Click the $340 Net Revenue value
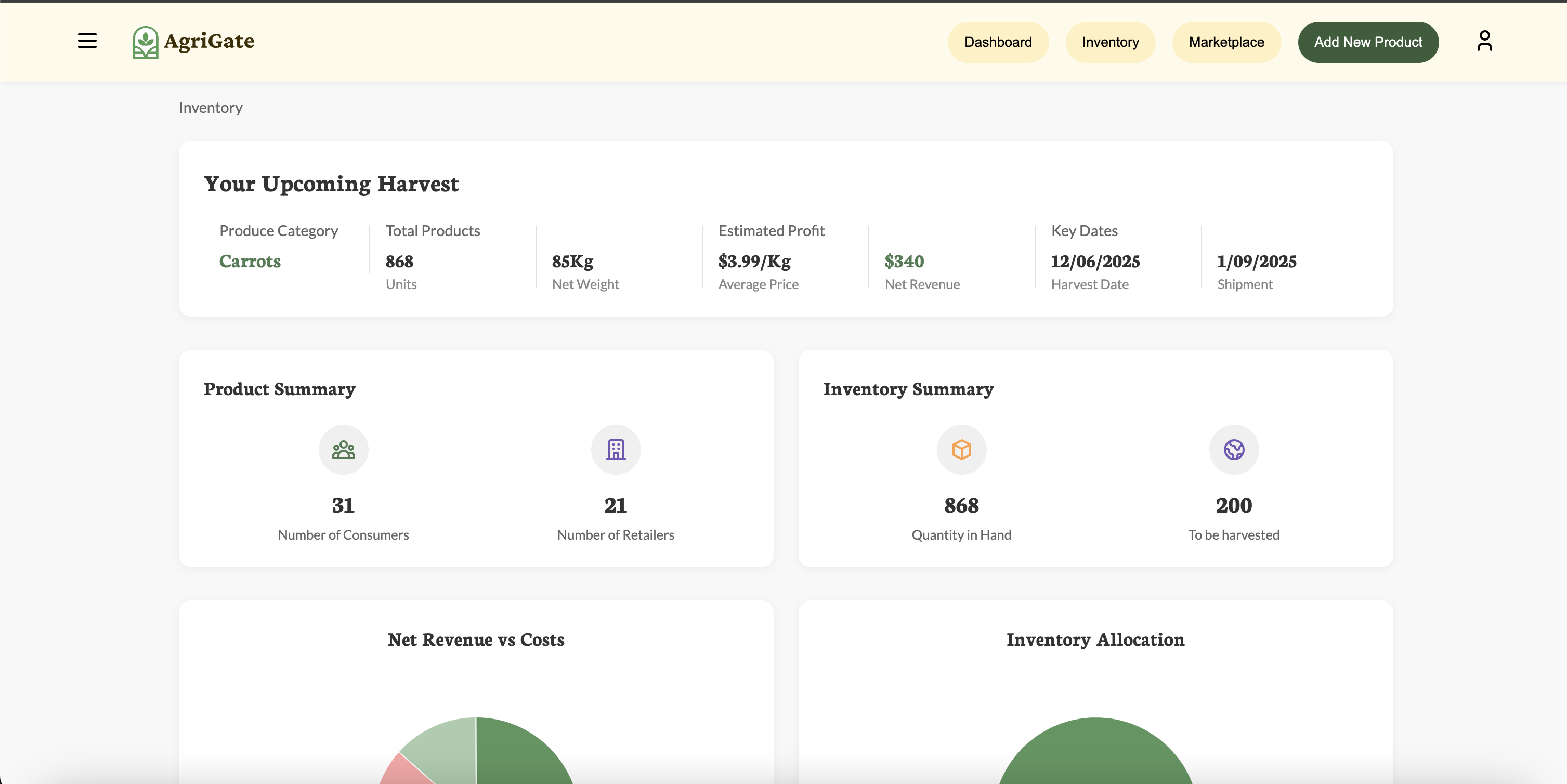 pos(904,261)
